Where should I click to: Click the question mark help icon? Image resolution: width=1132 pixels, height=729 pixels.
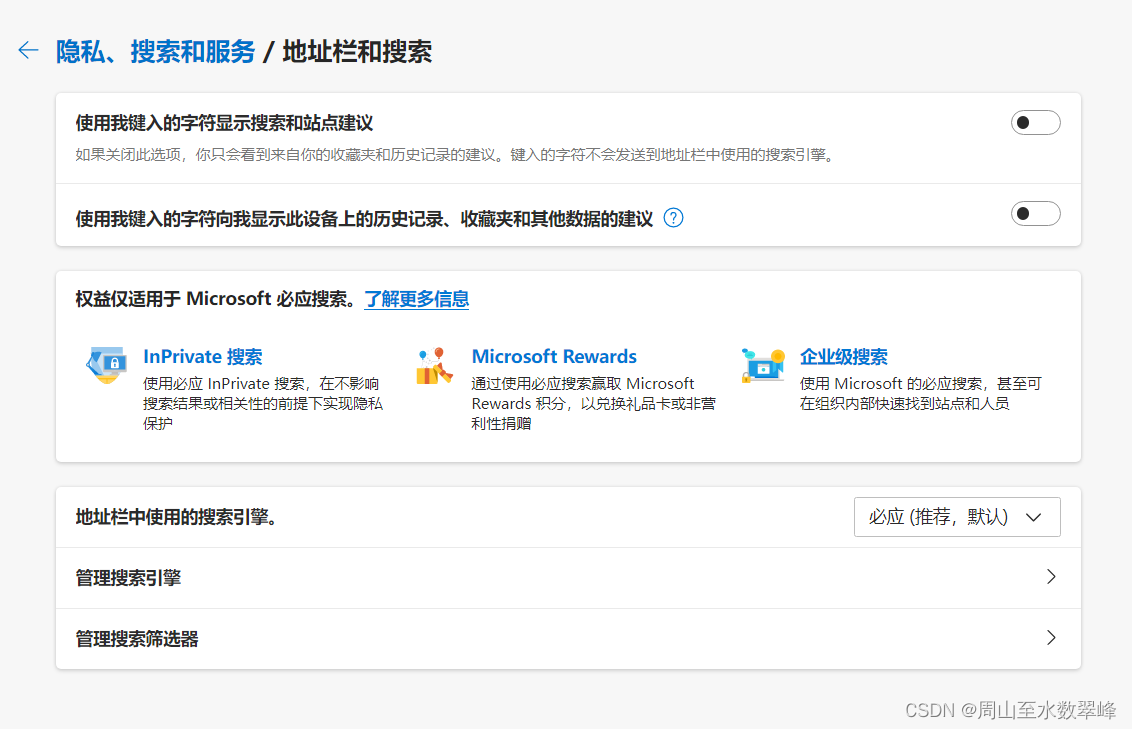tap(674, 218)
